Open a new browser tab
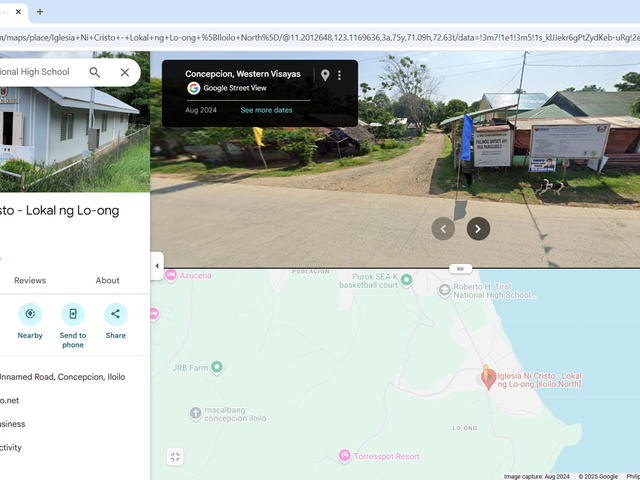This screenshot has width=640, height=480. coord(40,12)
